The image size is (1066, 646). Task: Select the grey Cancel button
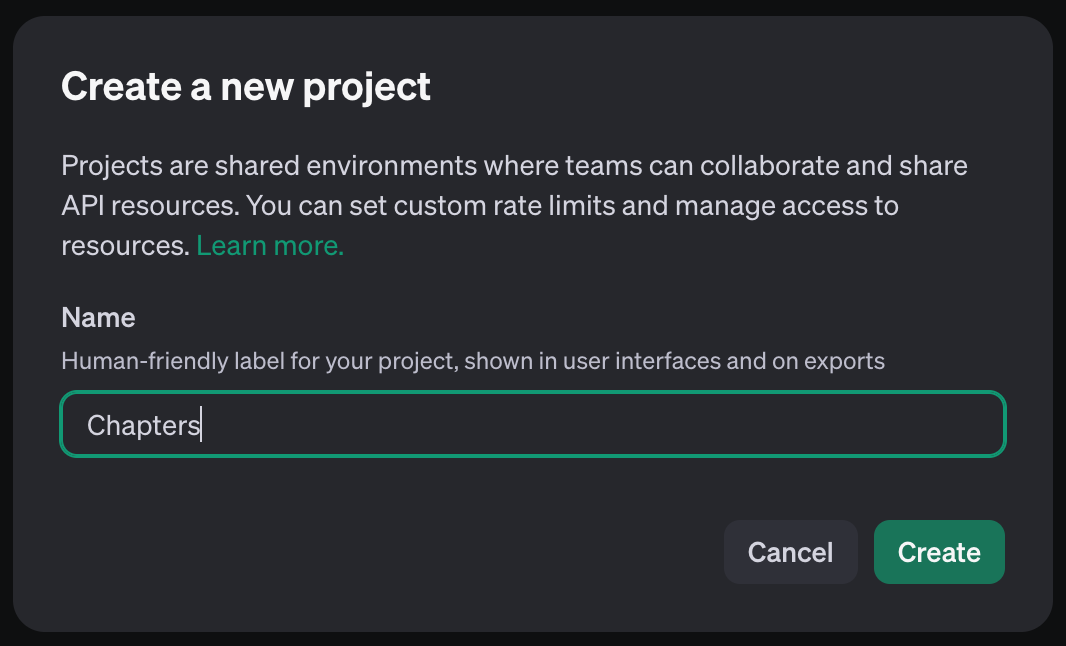(790, 552)
